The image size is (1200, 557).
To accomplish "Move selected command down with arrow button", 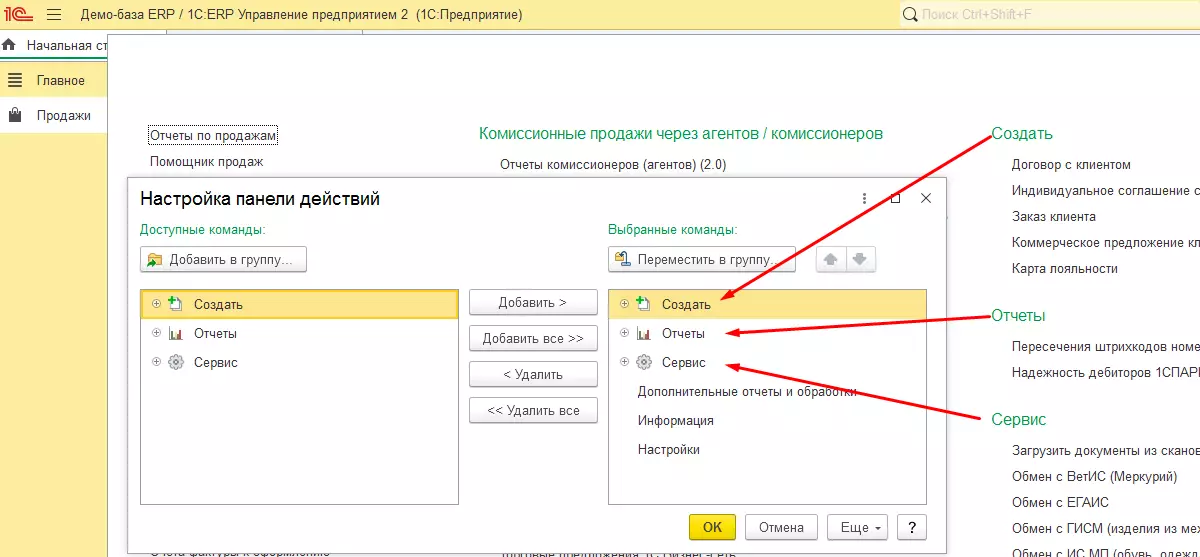I will 861,260.
